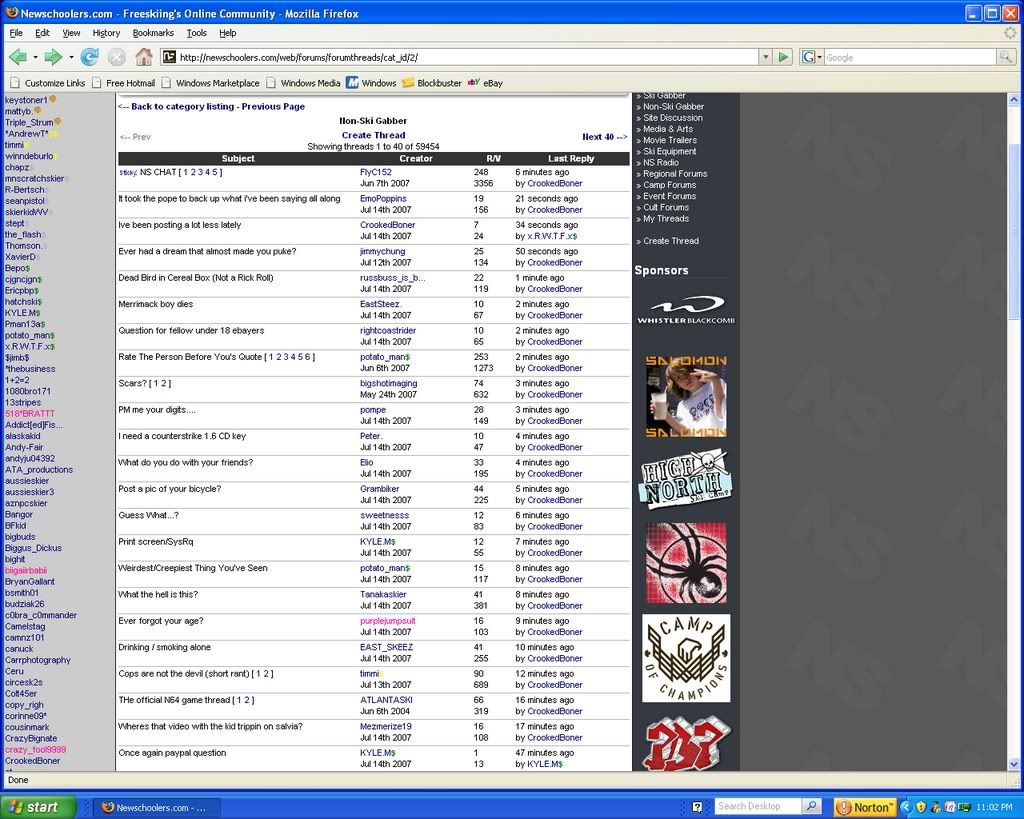The image size is (1024, 819).
Task: Click the search magnifier in Google box
Action: (x=1006, y=57)
